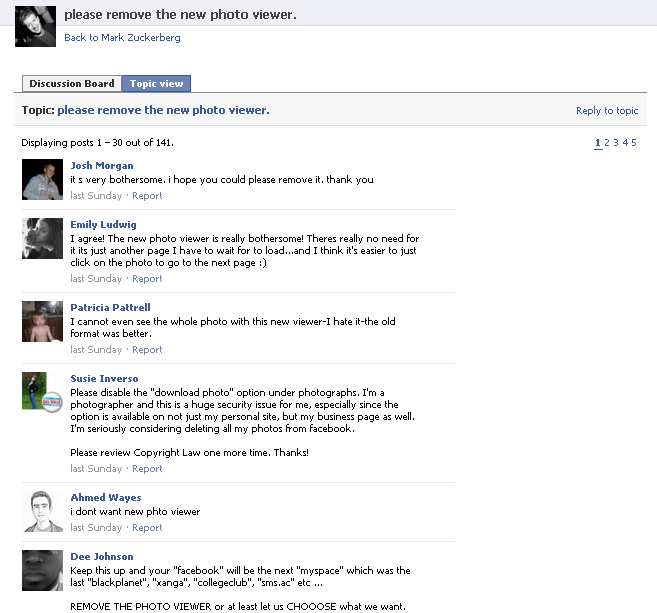Jump to page 5 of posts
Image resolution: width=657 pixels, height=613 pixels.
(x=634, y=142)
